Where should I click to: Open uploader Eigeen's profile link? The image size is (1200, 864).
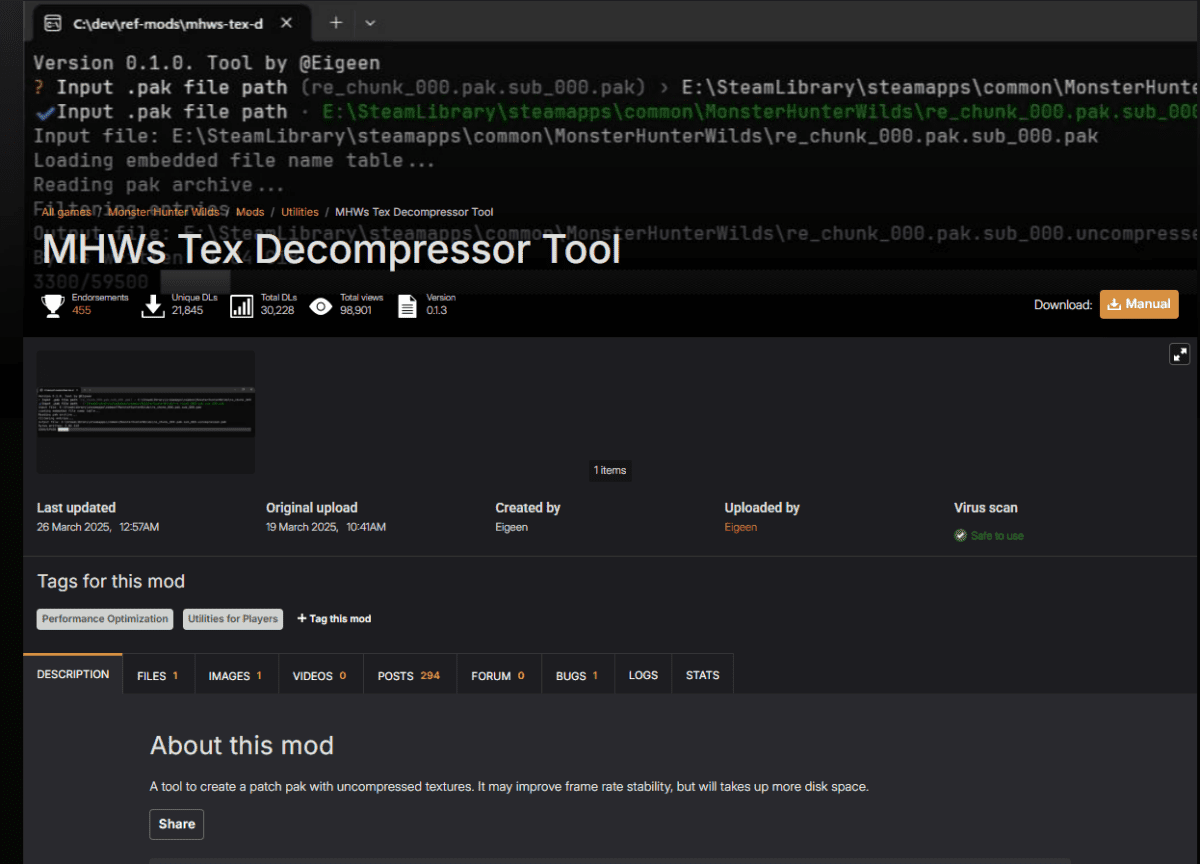[741, 527]
